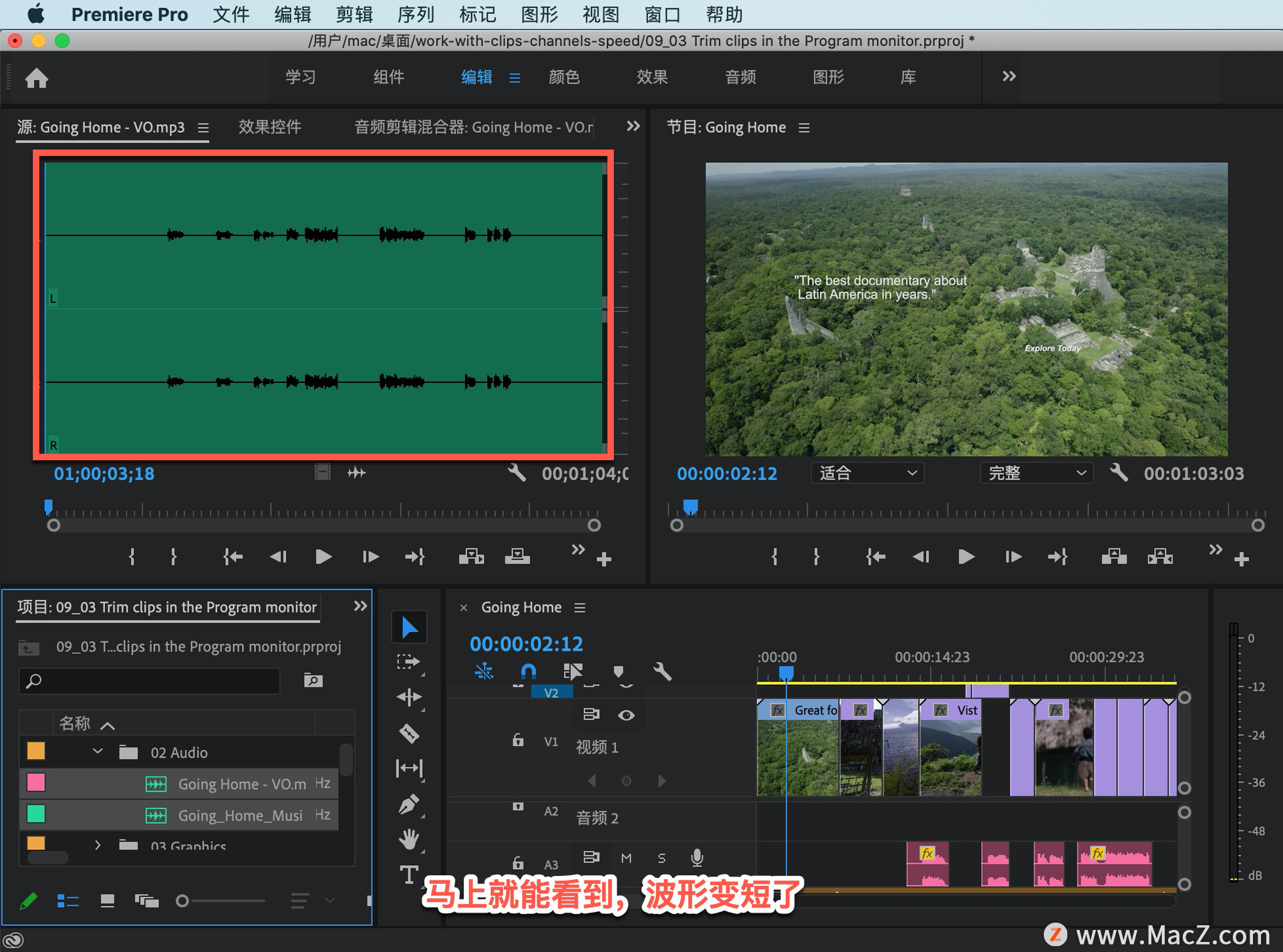
Task: Hide track V1 output eye icon
Action: click(626, 716)
